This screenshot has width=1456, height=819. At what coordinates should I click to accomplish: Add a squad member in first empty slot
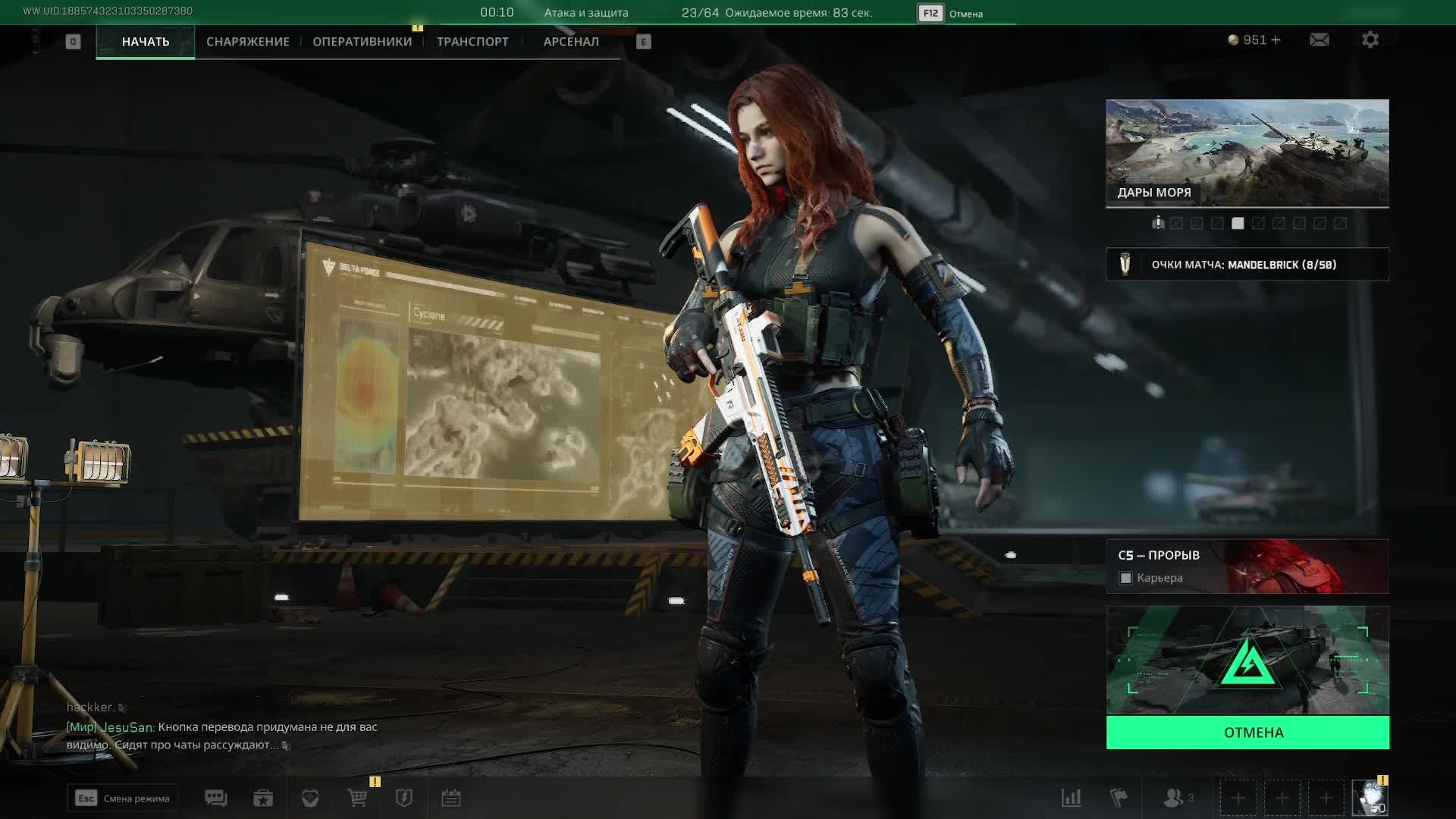(1238, 798)
